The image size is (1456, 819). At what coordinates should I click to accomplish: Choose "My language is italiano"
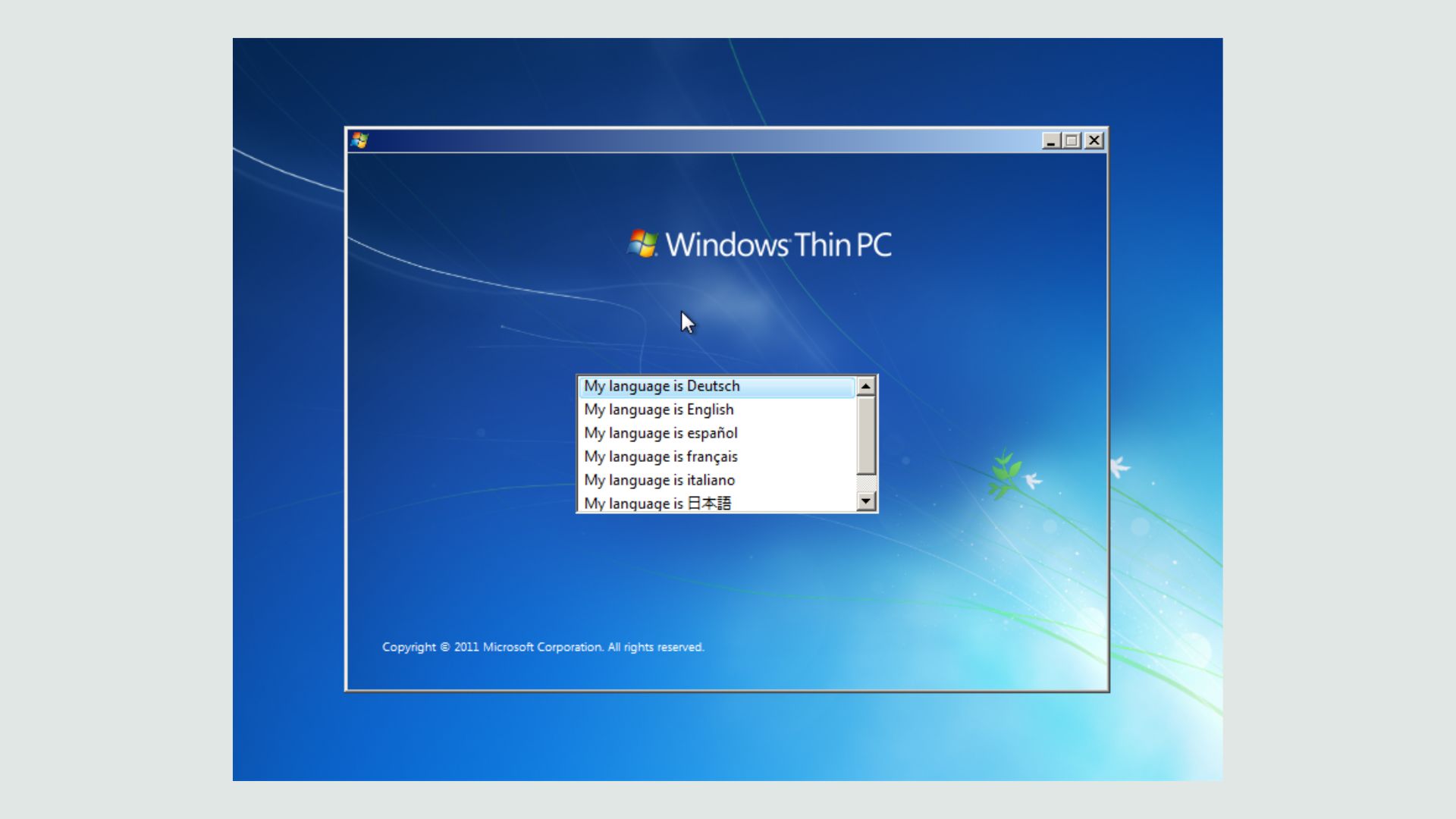click(717, 480)
